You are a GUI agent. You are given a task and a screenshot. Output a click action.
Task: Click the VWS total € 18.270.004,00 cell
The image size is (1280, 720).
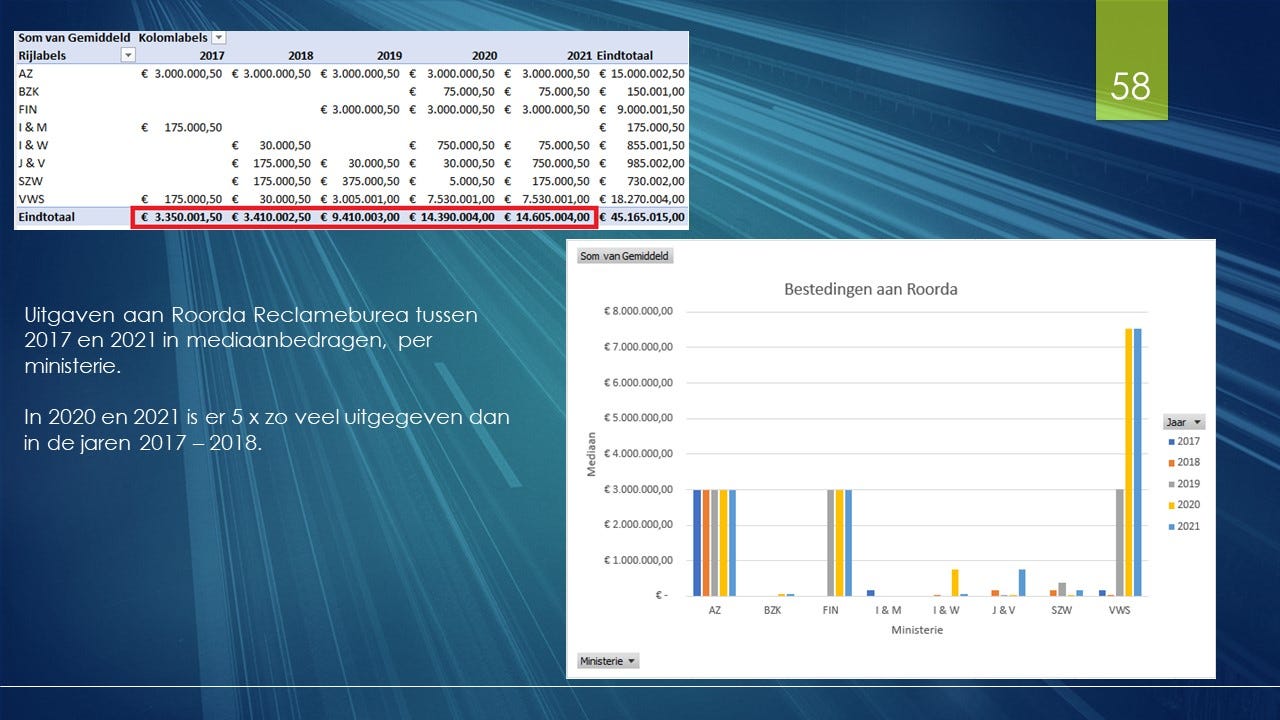coord(642,199)
